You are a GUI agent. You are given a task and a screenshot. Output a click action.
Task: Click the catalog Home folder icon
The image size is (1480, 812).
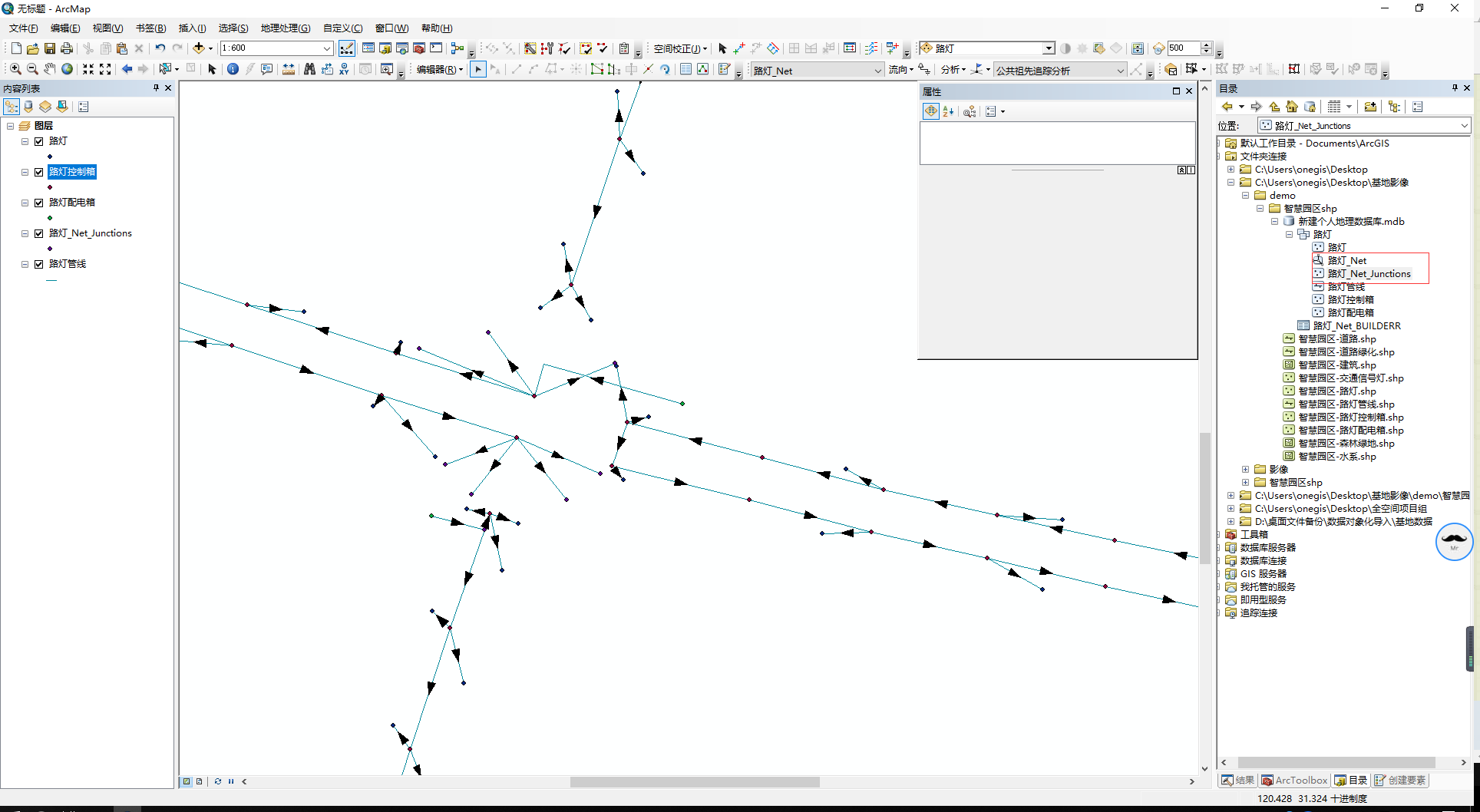tap(1292, 107)
